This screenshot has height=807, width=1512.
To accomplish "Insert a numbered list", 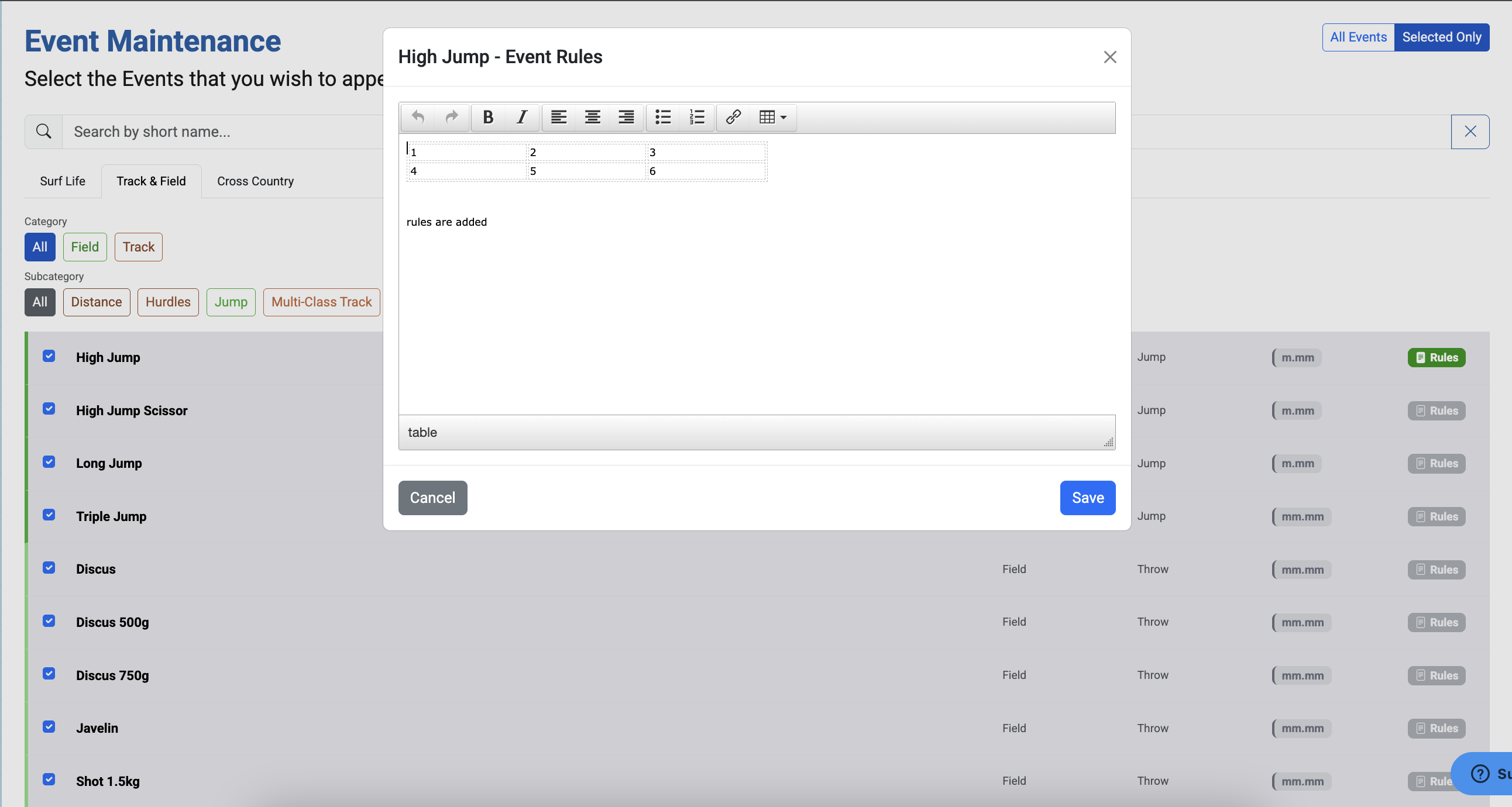I will (x=697, y=118).
